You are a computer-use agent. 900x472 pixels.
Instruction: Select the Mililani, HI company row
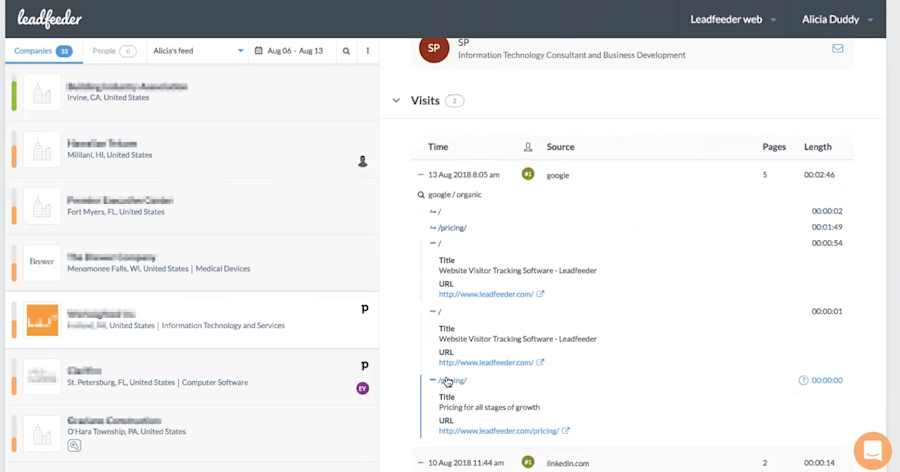pyautogui.click(x=192, y=149)
